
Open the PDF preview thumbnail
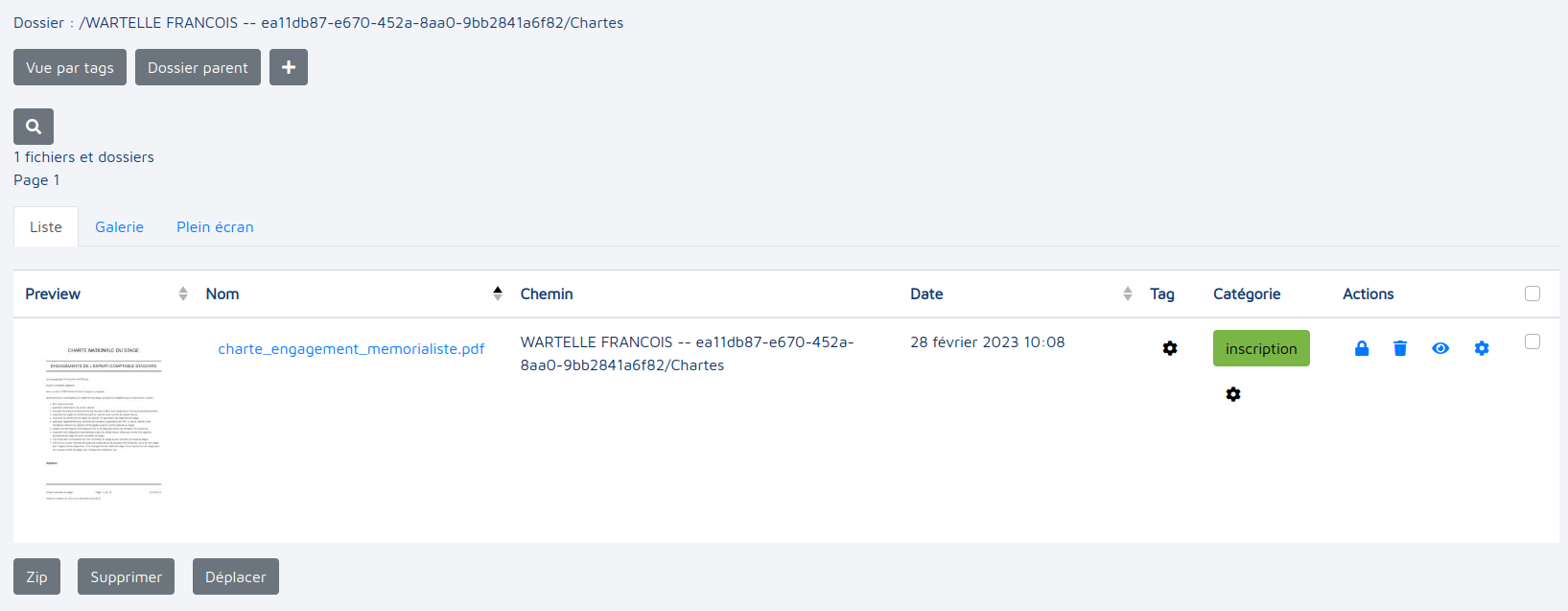click(x=104, y=423)
